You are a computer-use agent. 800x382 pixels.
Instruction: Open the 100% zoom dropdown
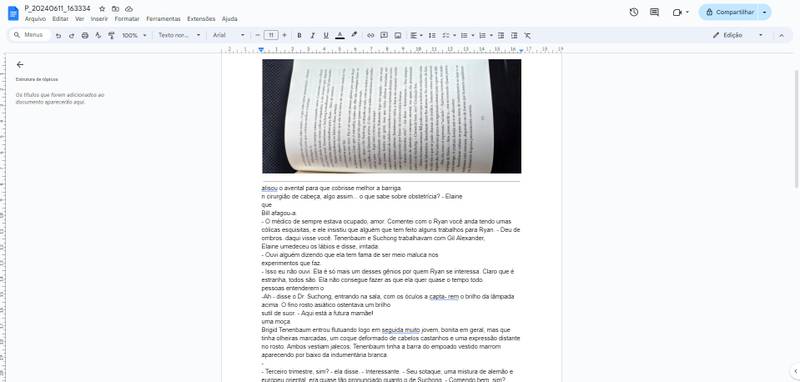click(134, 35)
